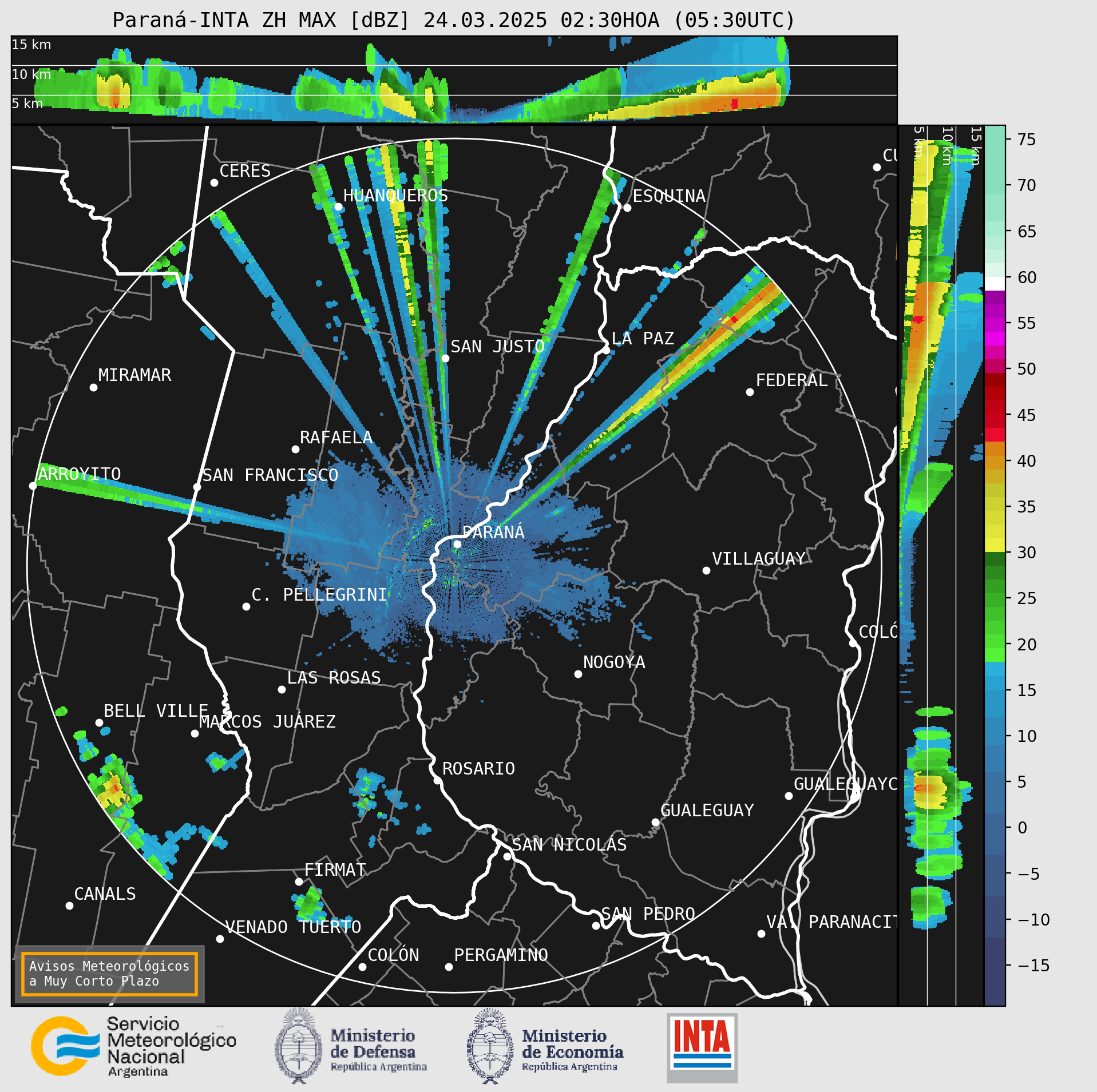Screen dimensions: 1097x1092
Task: Click the CANALS label
Action: [x=105, y=894]
